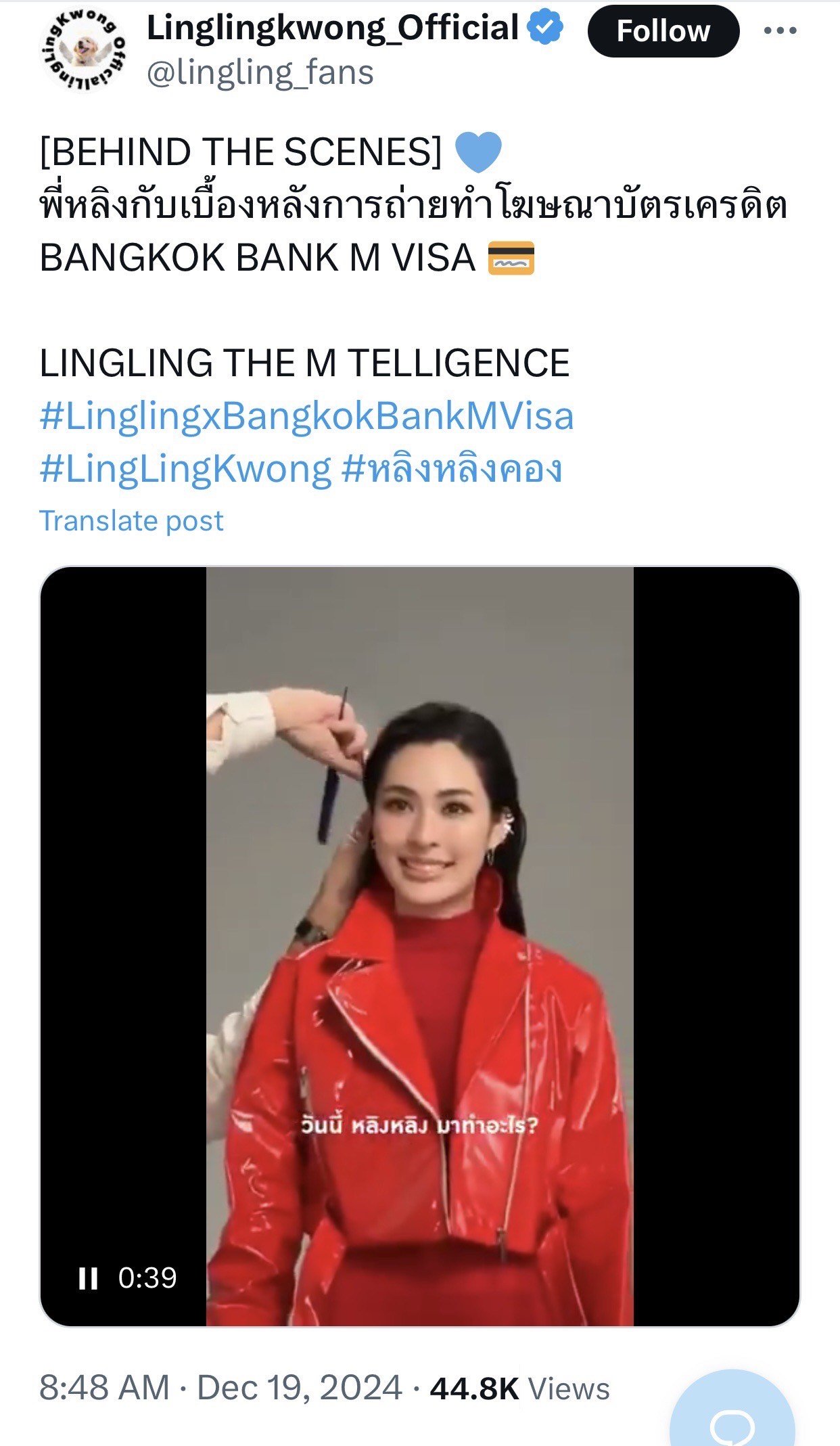The height and width of the screenshot is (1446, 840).
Task: Pause the video with the pause icon
Action: [x=88, y=1278]
